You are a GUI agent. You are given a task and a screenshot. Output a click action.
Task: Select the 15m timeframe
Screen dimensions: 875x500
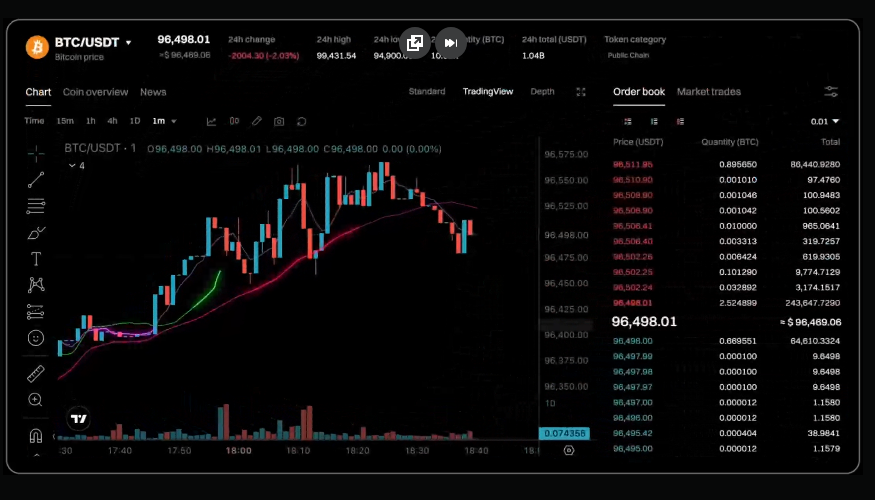pos(65,121)
